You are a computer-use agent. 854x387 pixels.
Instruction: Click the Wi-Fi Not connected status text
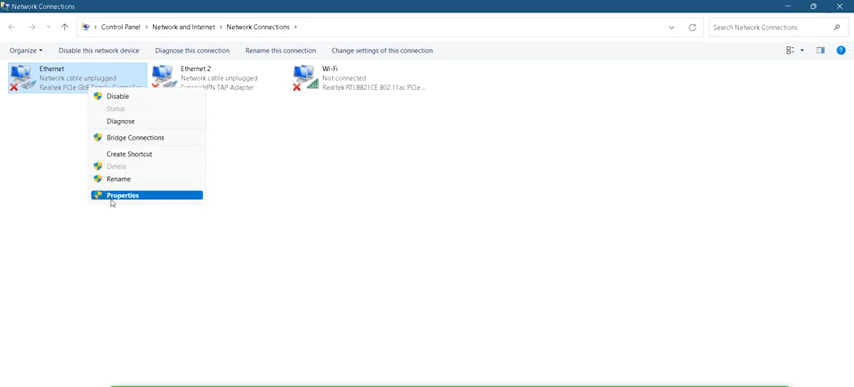344,78
